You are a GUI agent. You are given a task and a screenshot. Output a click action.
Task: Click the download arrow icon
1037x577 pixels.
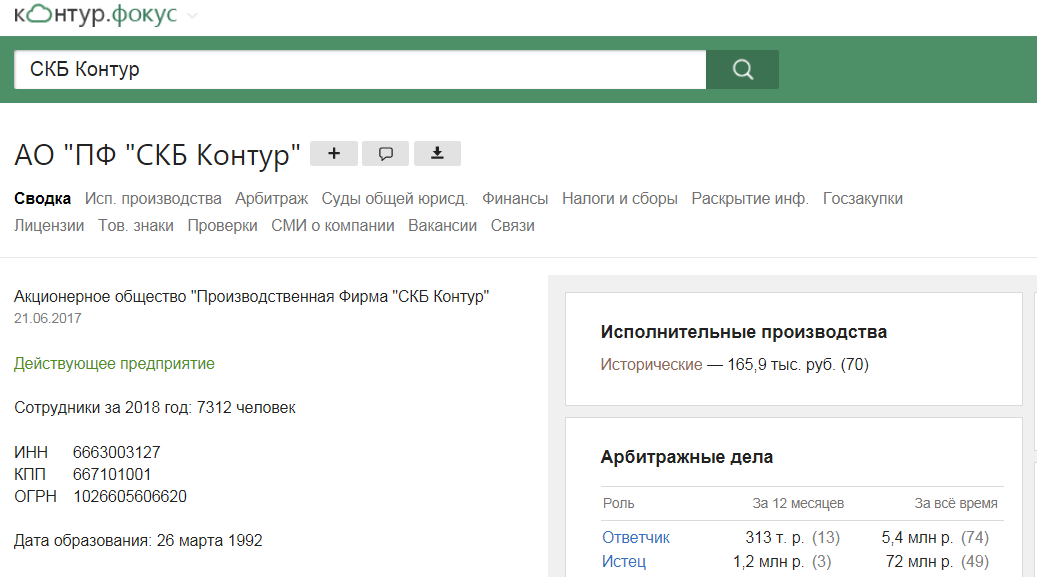(x=437, y=154)
